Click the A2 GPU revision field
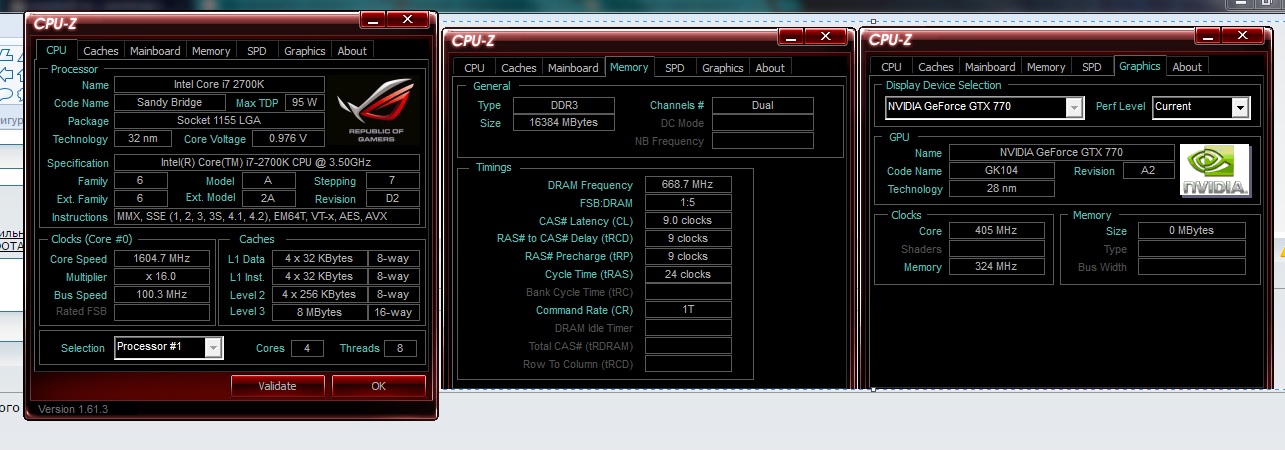 1150,170
